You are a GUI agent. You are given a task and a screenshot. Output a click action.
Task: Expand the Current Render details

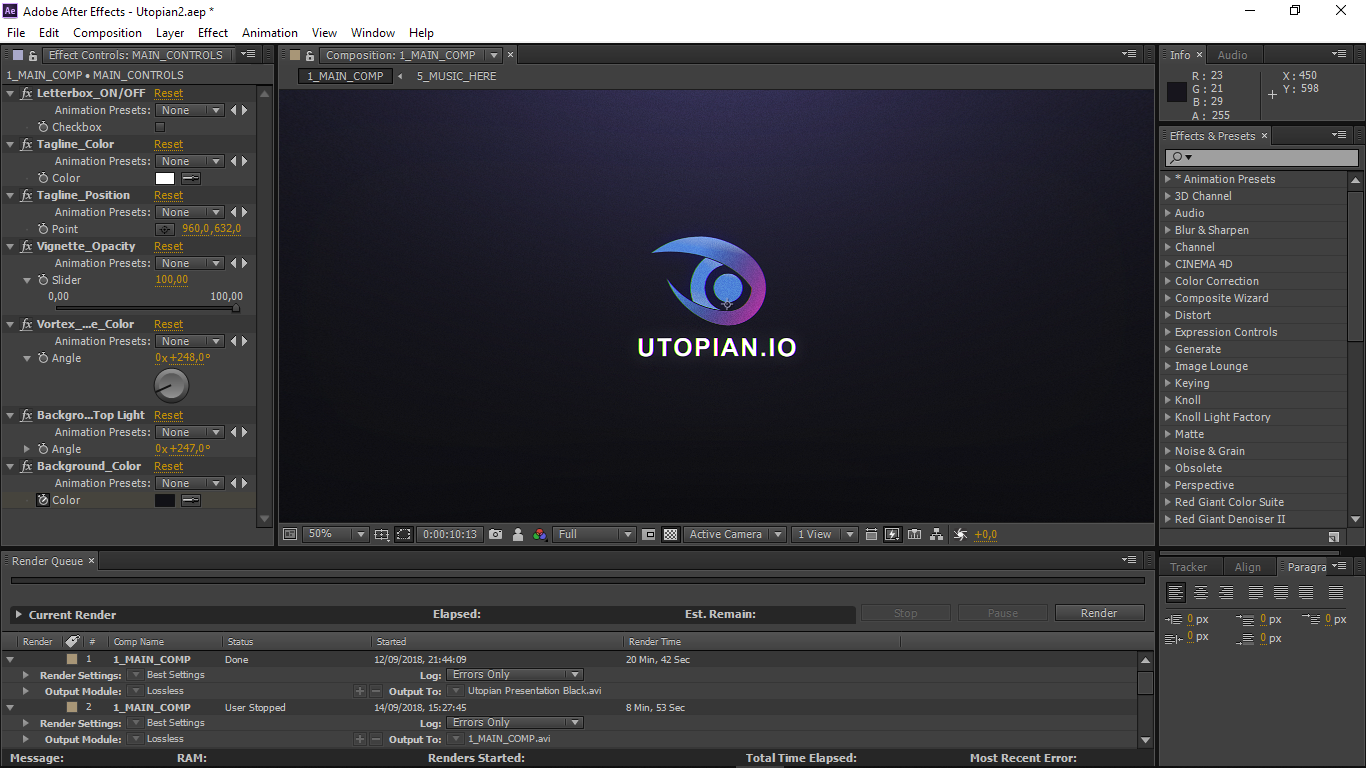(18, 615)
